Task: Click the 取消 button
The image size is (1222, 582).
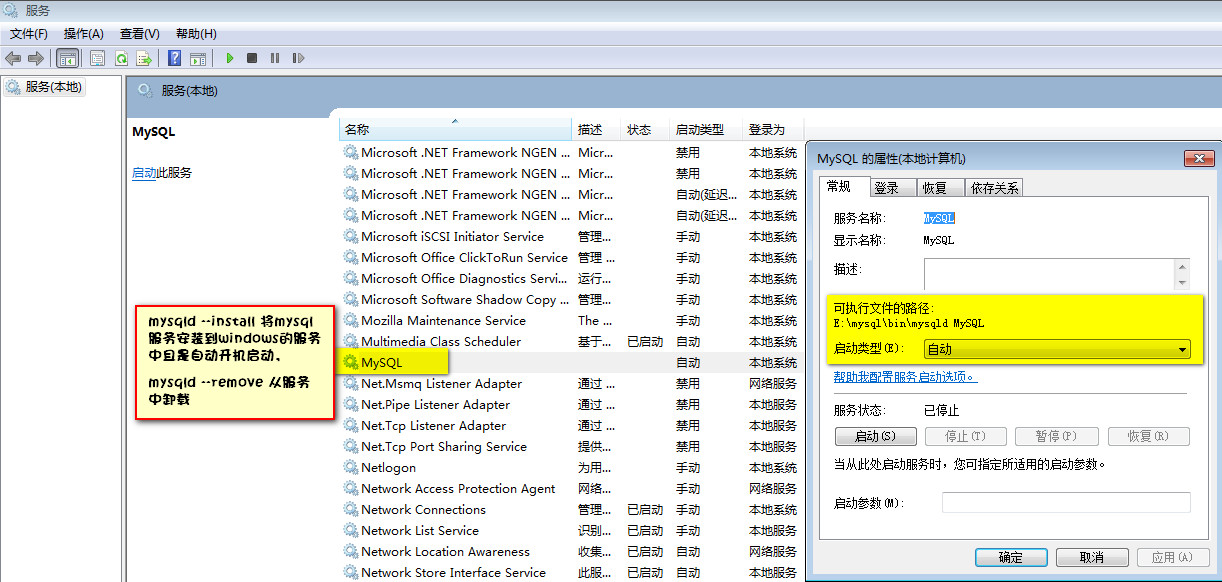Action: coord(1092,557)
